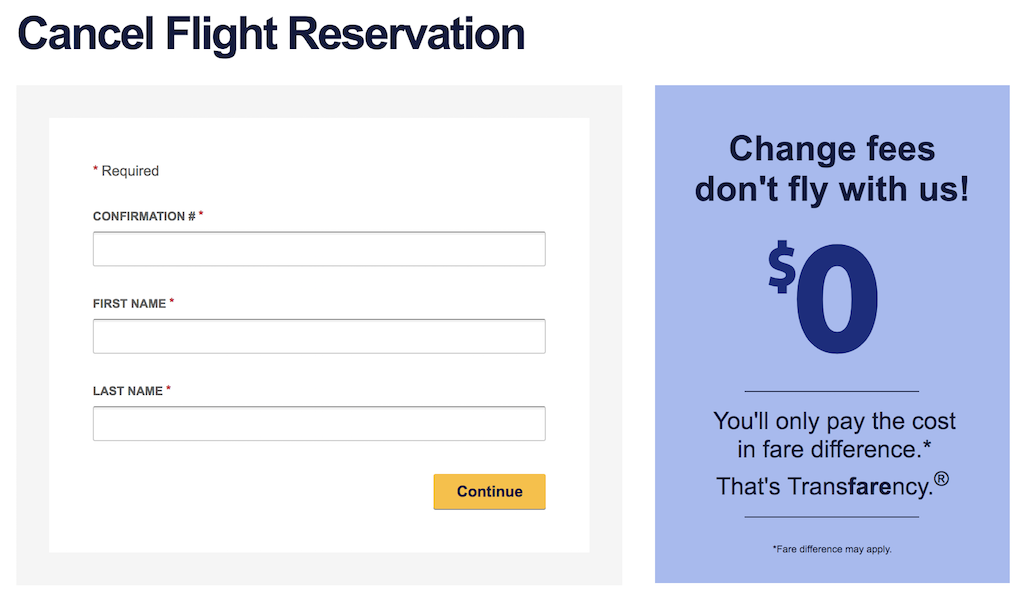Open the Fare difference may apply footnote

coord(832,549)
